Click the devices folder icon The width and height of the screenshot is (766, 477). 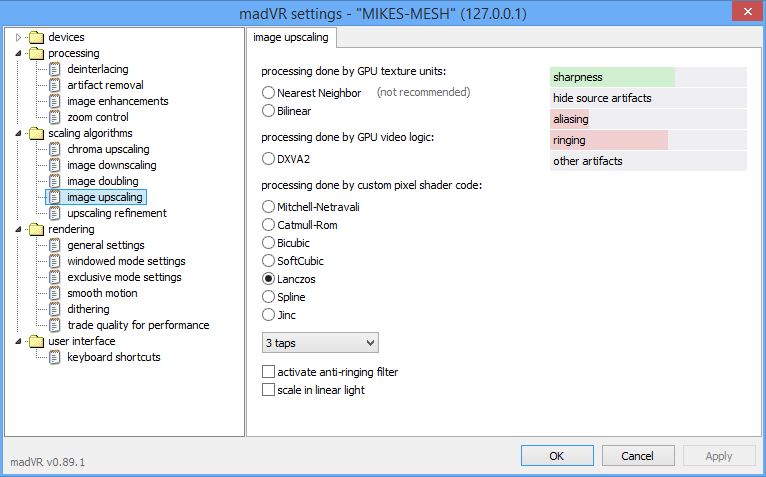pos(36,37)
